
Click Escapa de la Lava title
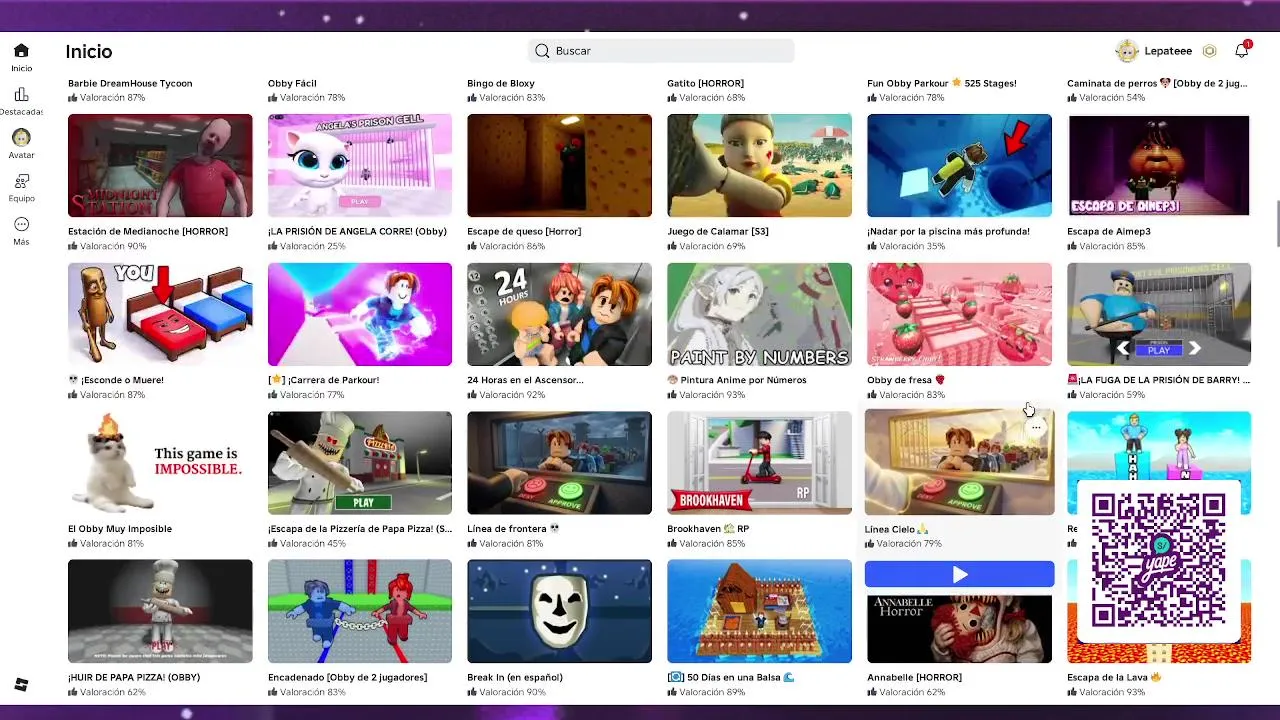point(1114,677)
